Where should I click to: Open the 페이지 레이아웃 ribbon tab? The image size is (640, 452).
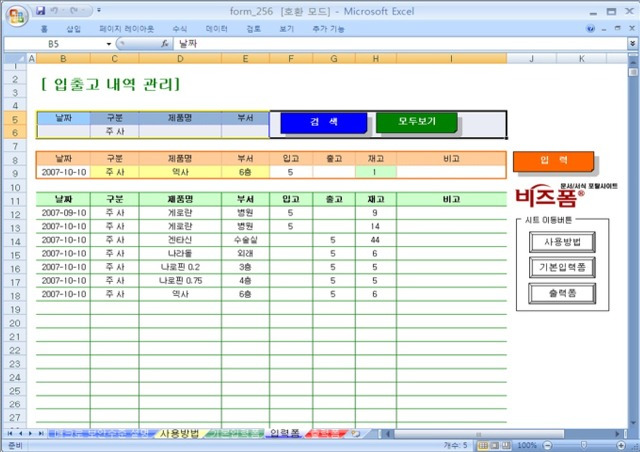(127, 29)
